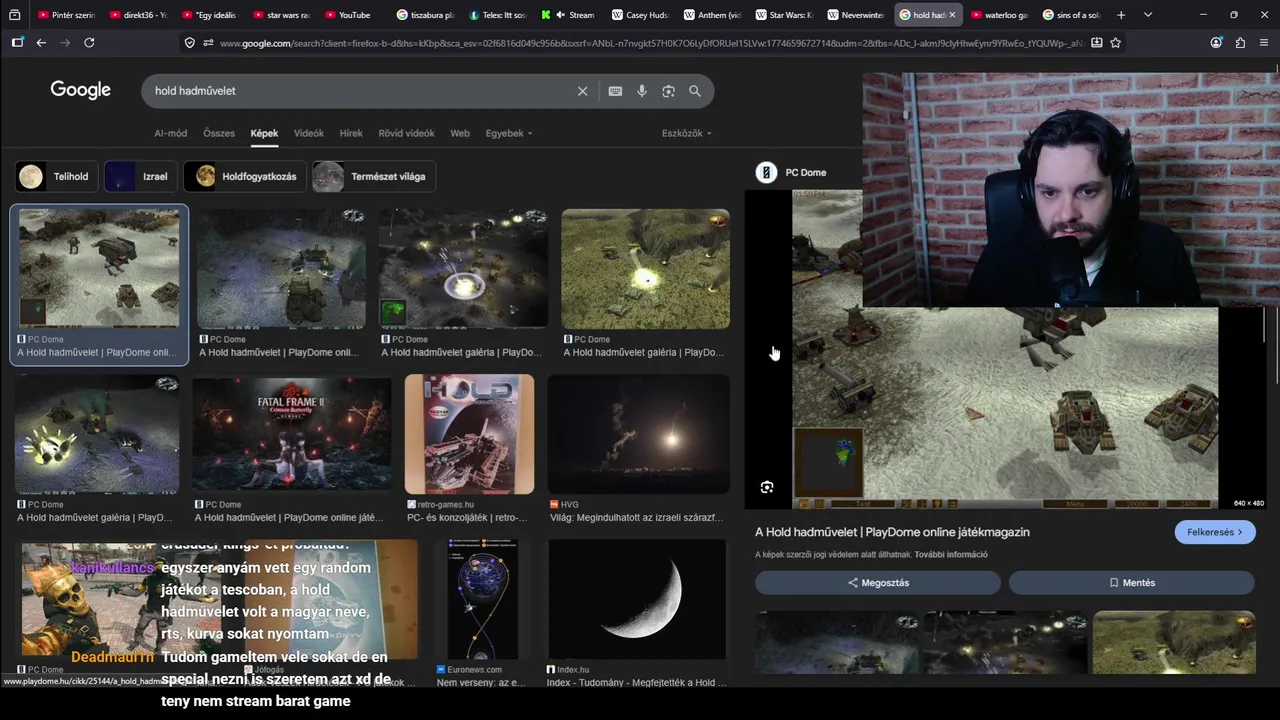This screenshot has width=1280, height=720.
Task: Mute the Stream tab speaker icon
Action: 560,15
